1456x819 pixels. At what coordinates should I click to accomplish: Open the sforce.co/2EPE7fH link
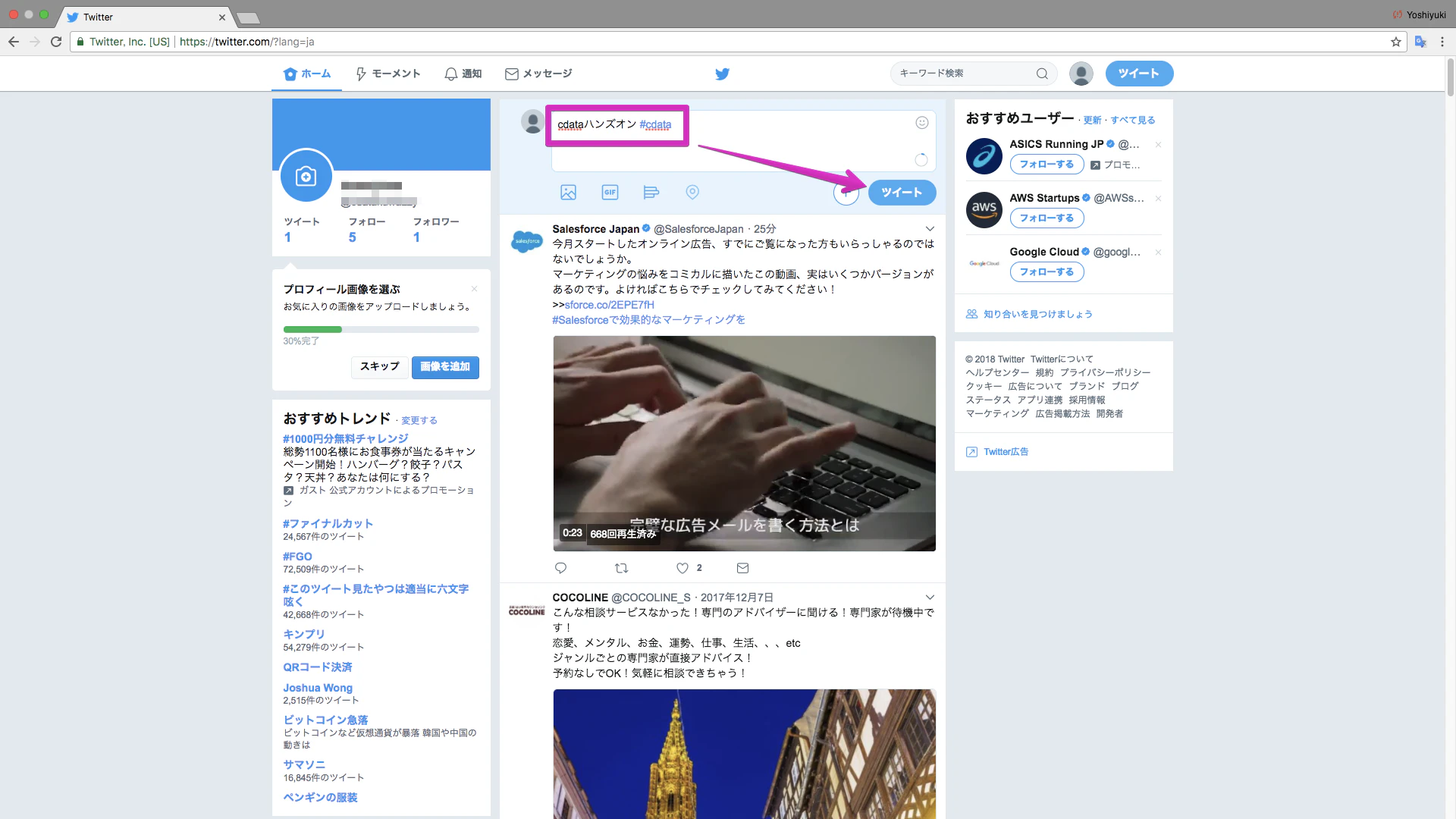click(x=609, y=305)
